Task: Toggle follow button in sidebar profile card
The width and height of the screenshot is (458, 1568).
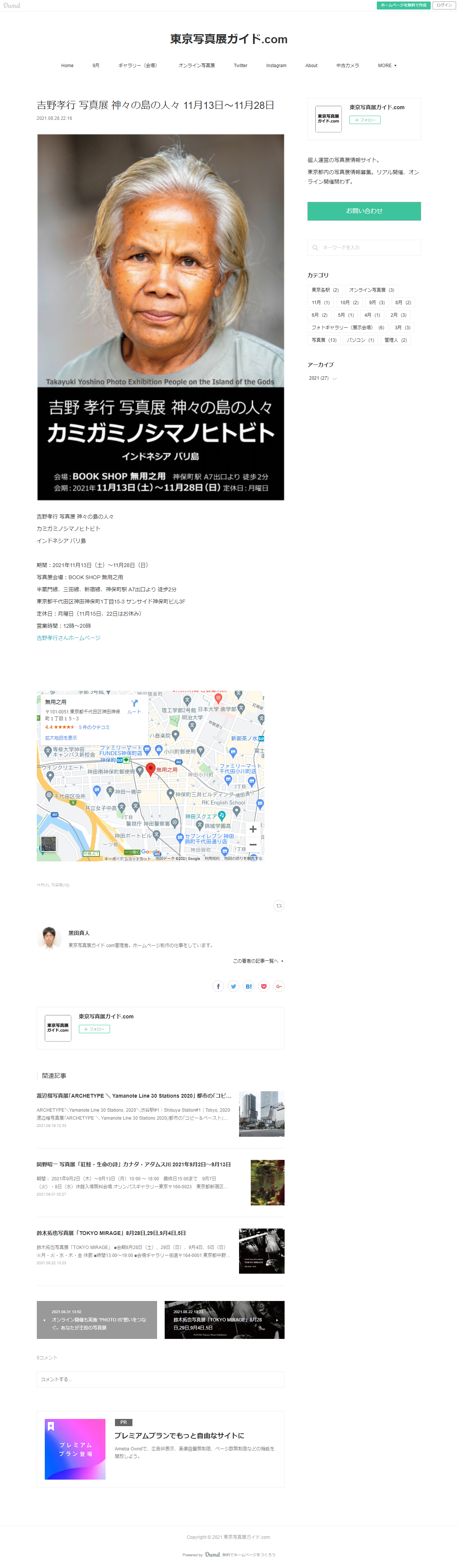Action: pyautogui.click(x=364, y=120)
